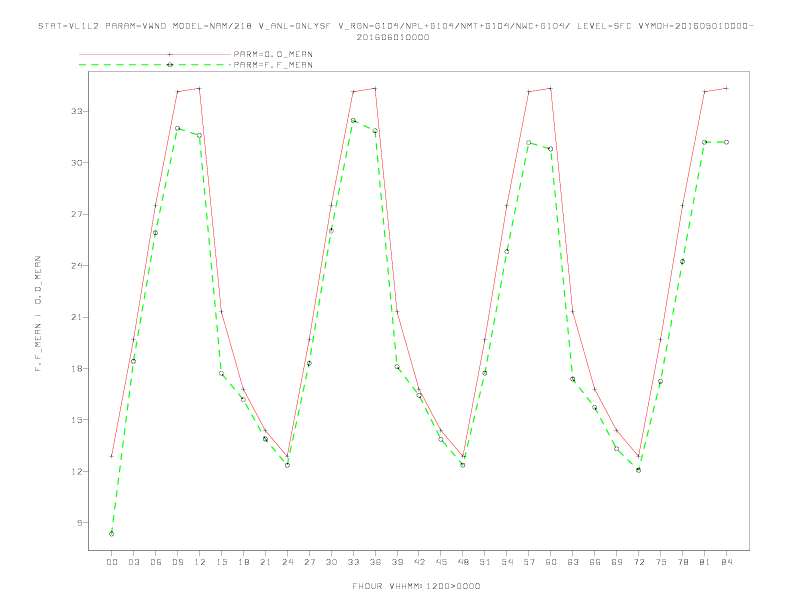
Task: Click the y-axis tick label 24
Action: click(x=77, y=266)
